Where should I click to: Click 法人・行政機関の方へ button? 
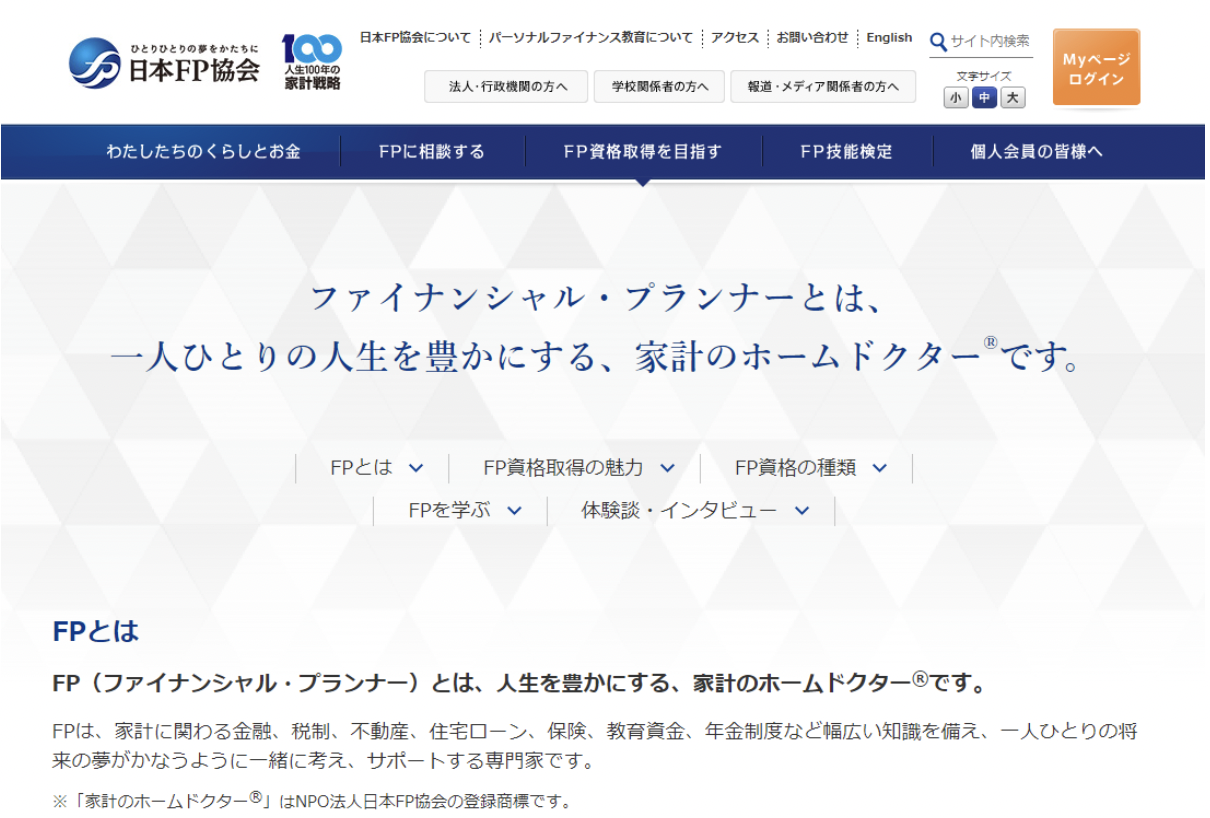coord(508,87)
